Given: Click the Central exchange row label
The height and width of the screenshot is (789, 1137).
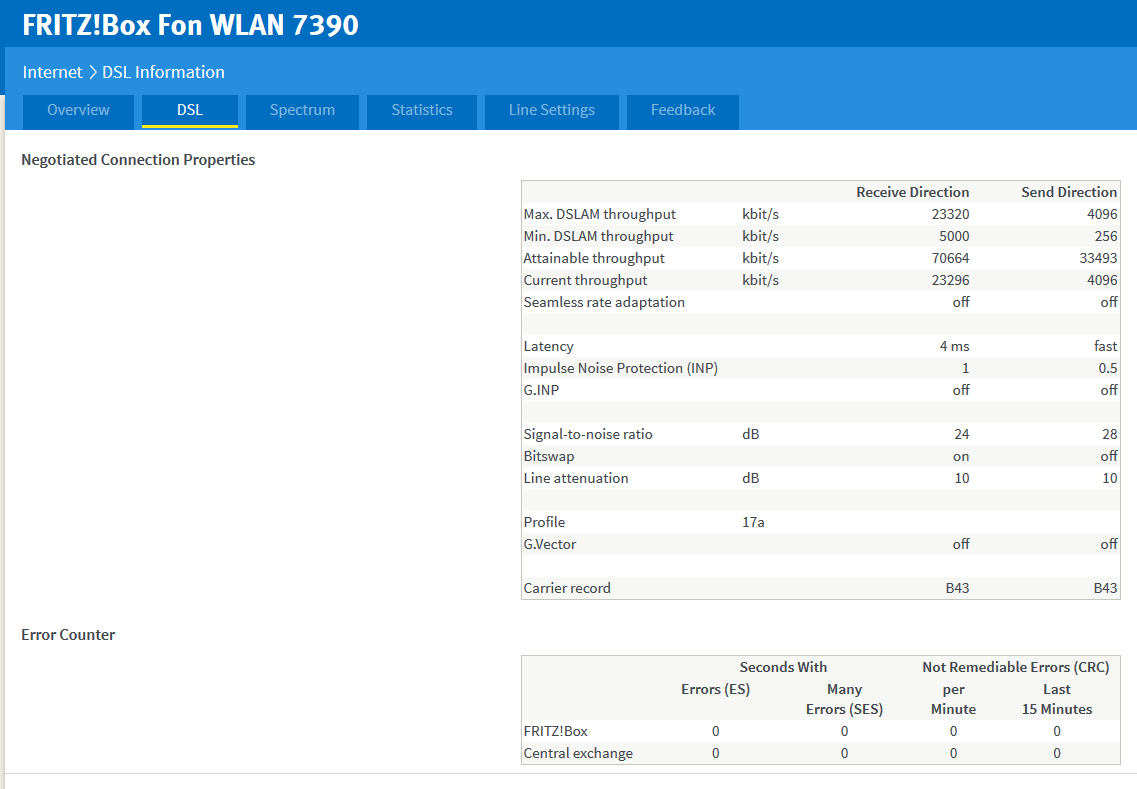Looking at the screenshot, I should [x=578, y=753].
